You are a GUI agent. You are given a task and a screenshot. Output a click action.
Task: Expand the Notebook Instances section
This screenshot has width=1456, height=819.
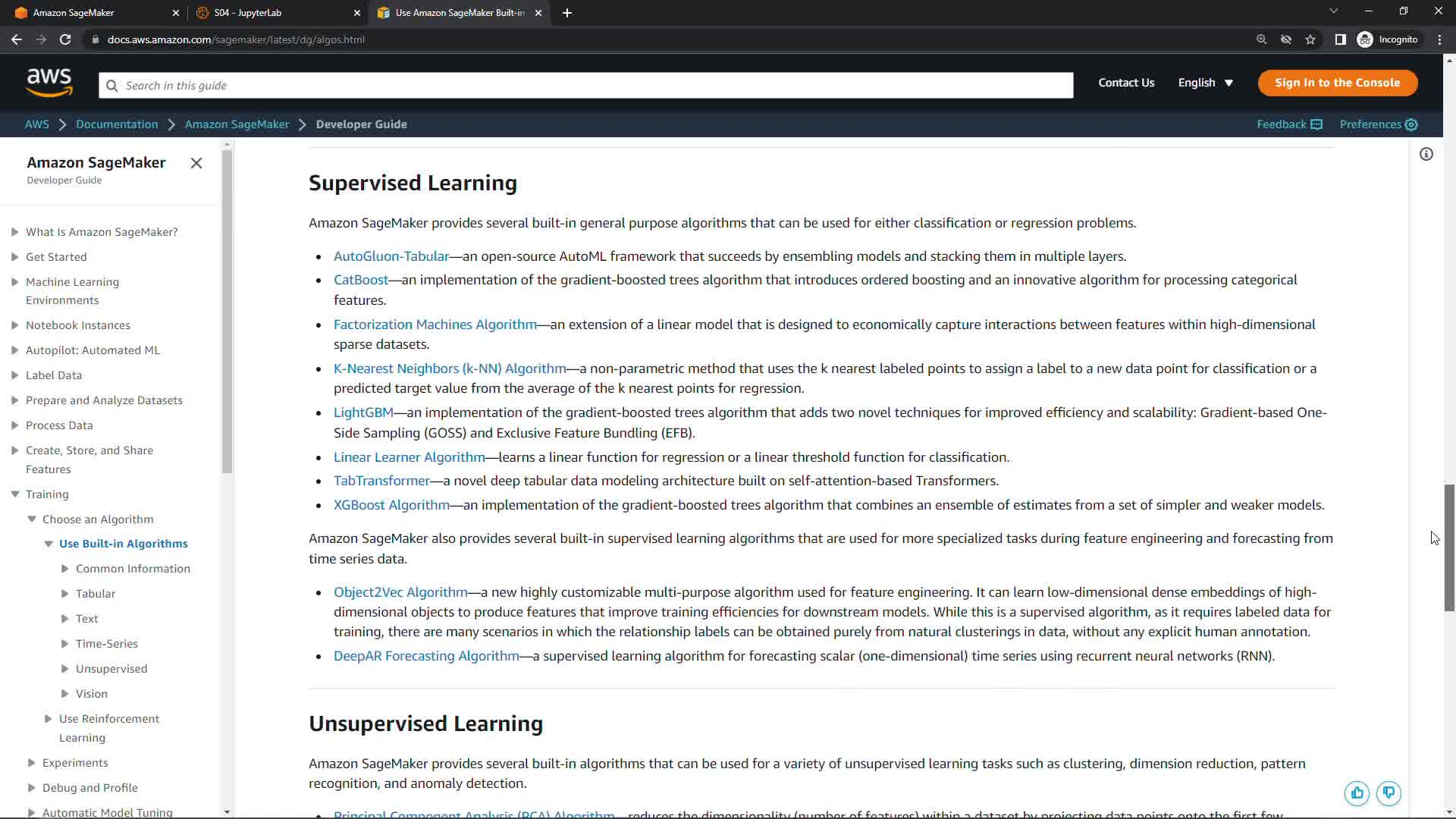15,325
